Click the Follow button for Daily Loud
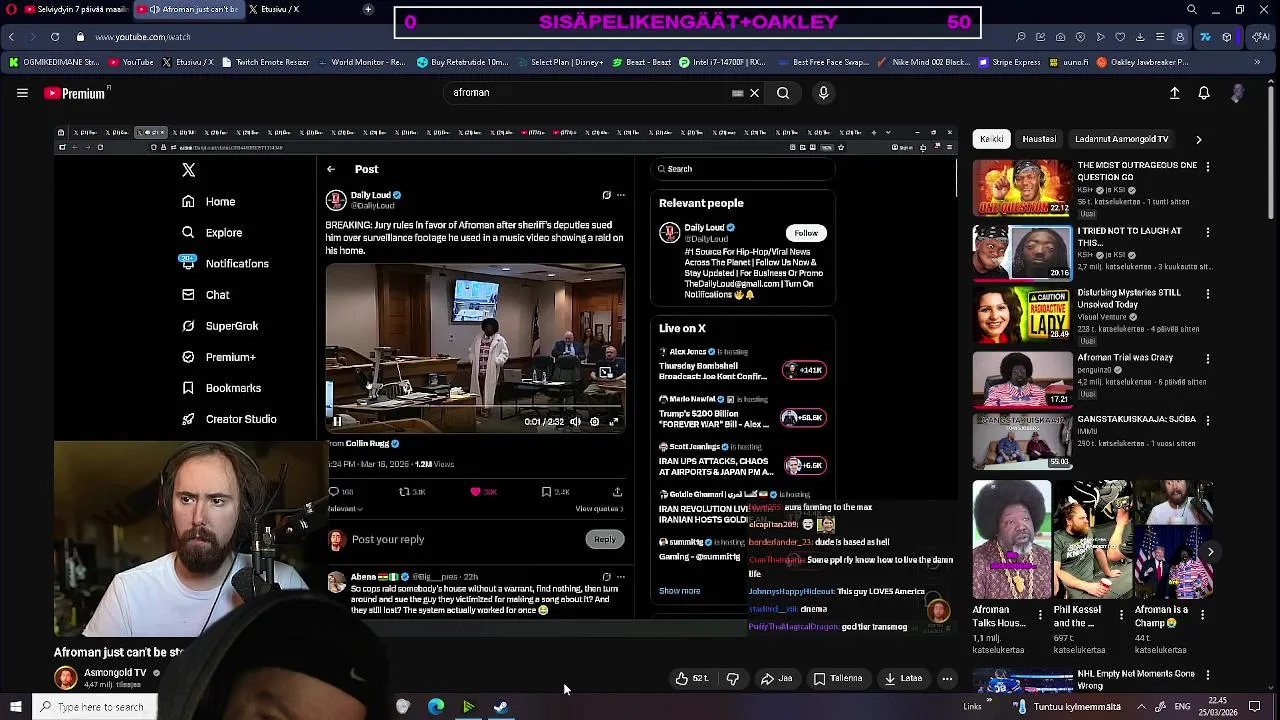 [x=806, y=233]
